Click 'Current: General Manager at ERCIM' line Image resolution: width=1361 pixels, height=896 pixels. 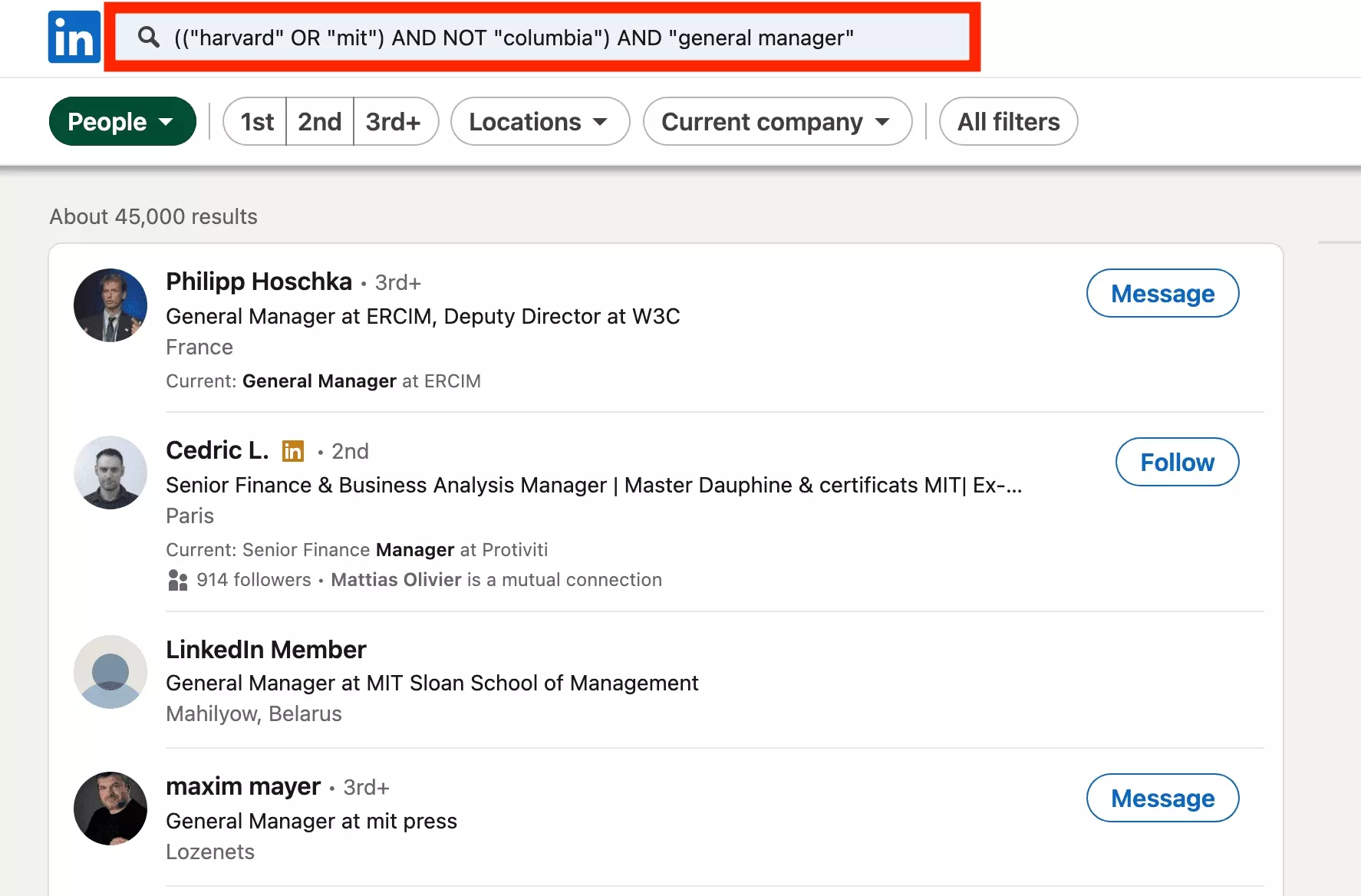[x=324, y=381]
